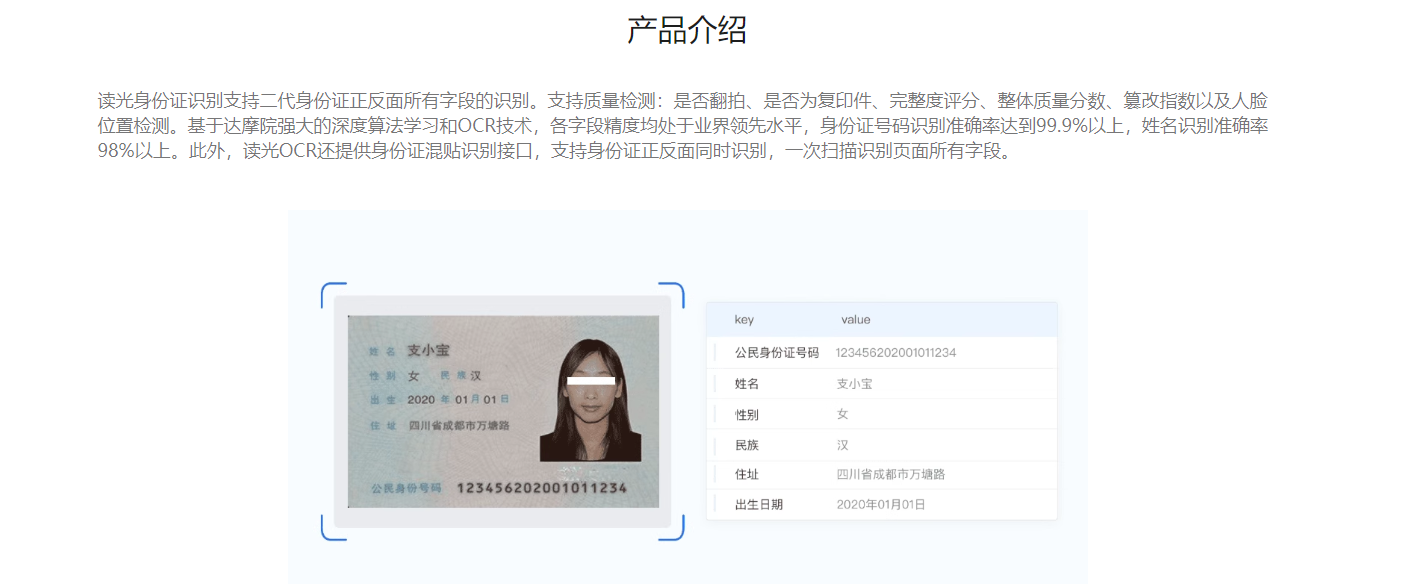The width and height of the screenshot is (1422, 584).
Task: Click the 产品介绍 heading
Action: [x=687, y=30]
